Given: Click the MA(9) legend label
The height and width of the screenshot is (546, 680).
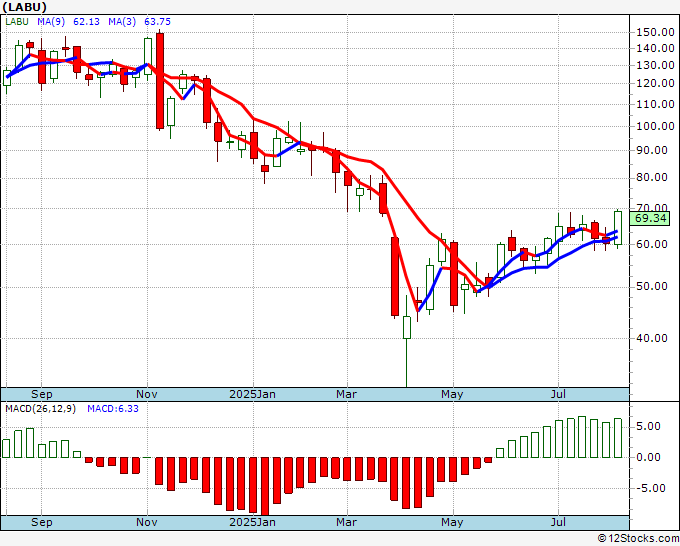Looking at the screenshot, I should tap(51, 22).
